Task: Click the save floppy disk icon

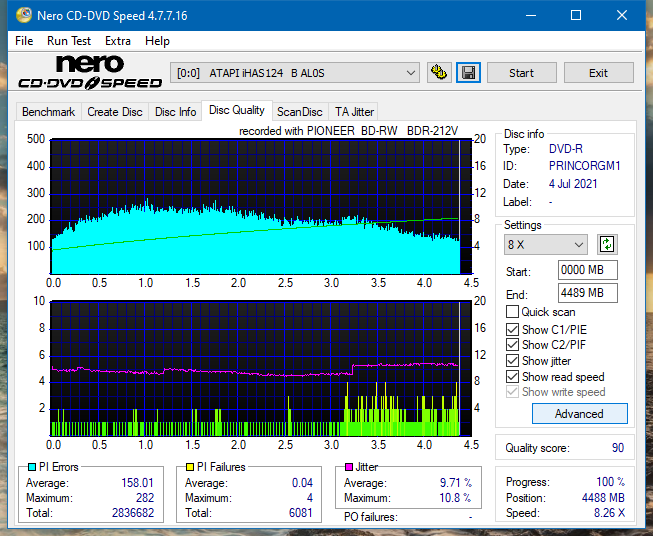Action: point(468,73)
